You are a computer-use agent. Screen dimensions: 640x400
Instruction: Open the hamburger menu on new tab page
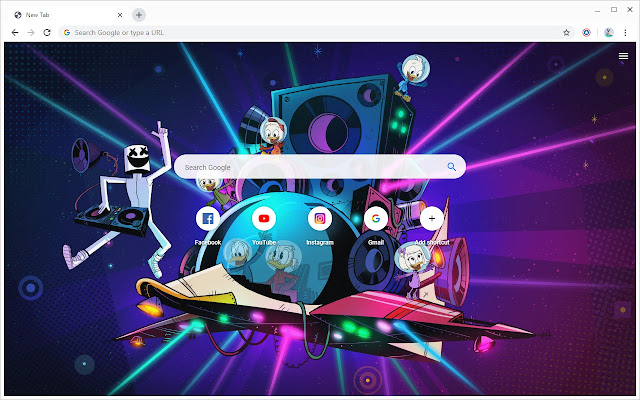coord(623,56)
